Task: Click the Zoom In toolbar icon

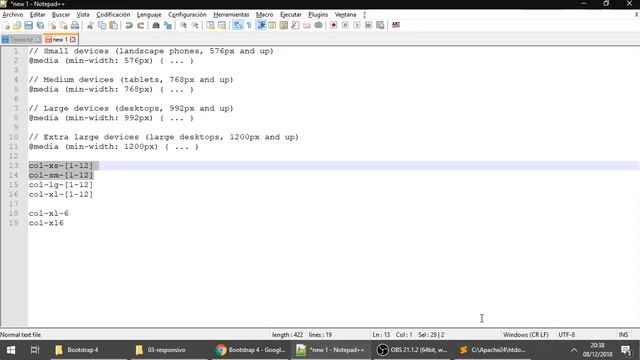Action: pos(184,25)
